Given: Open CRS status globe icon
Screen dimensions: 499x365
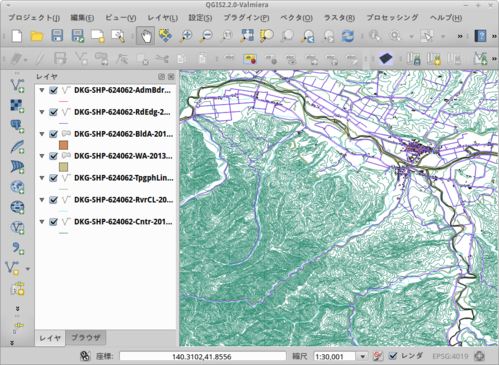Looking at the screenshot, I should (479, 356).
